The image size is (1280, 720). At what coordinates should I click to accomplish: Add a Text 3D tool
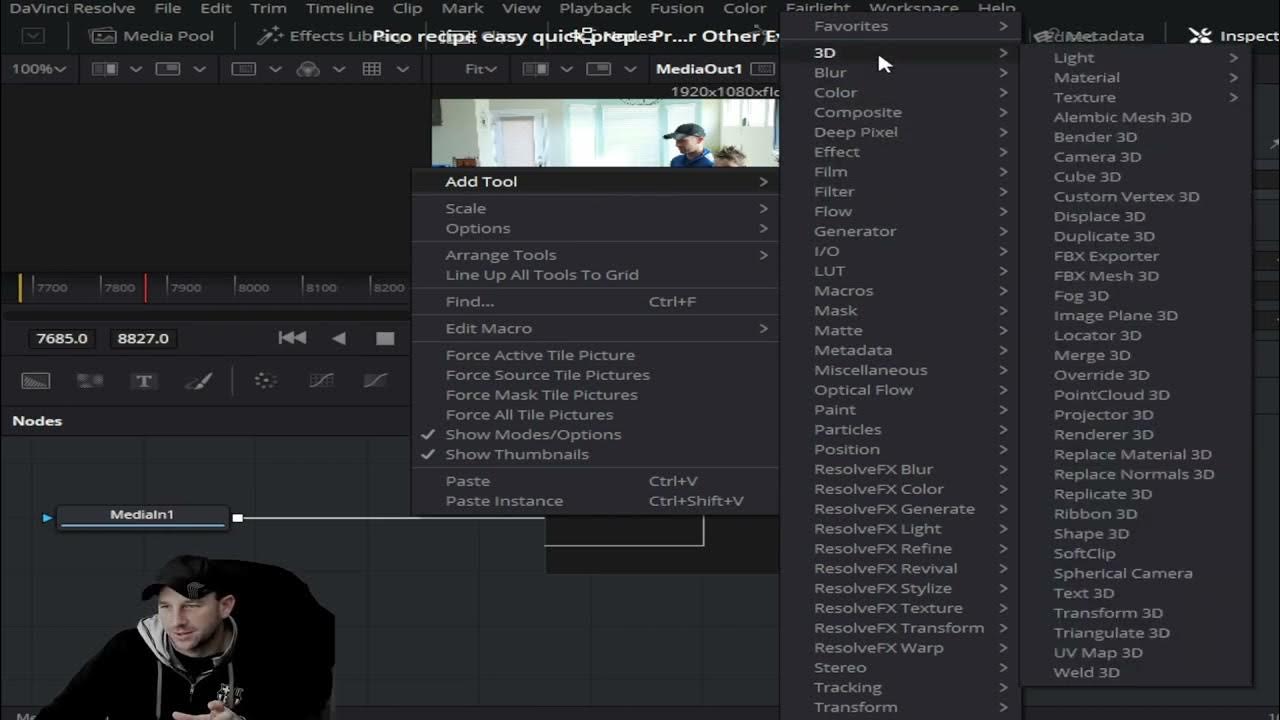(x=1136, y=593)
